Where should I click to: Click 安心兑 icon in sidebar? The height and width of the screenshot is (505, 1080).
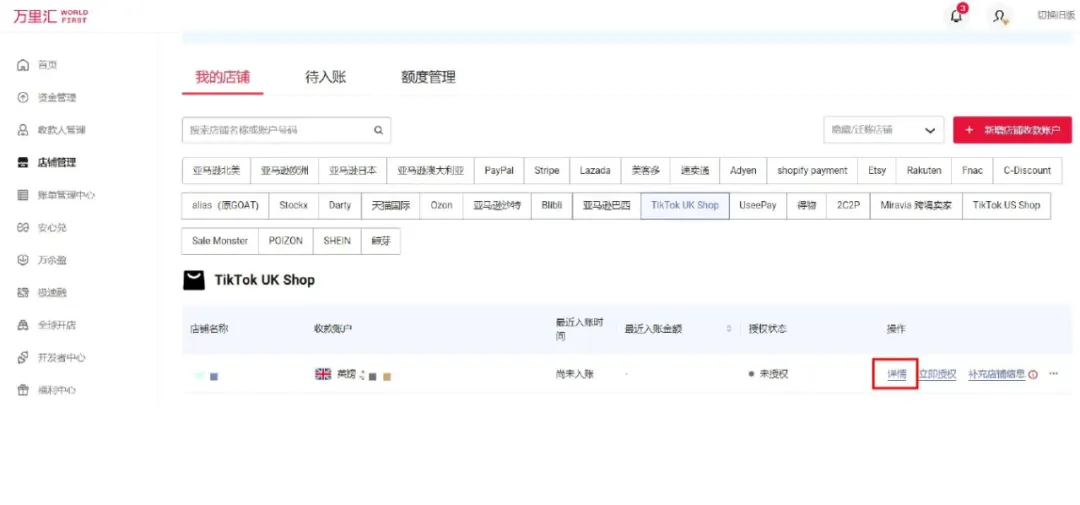click(23, 228)
